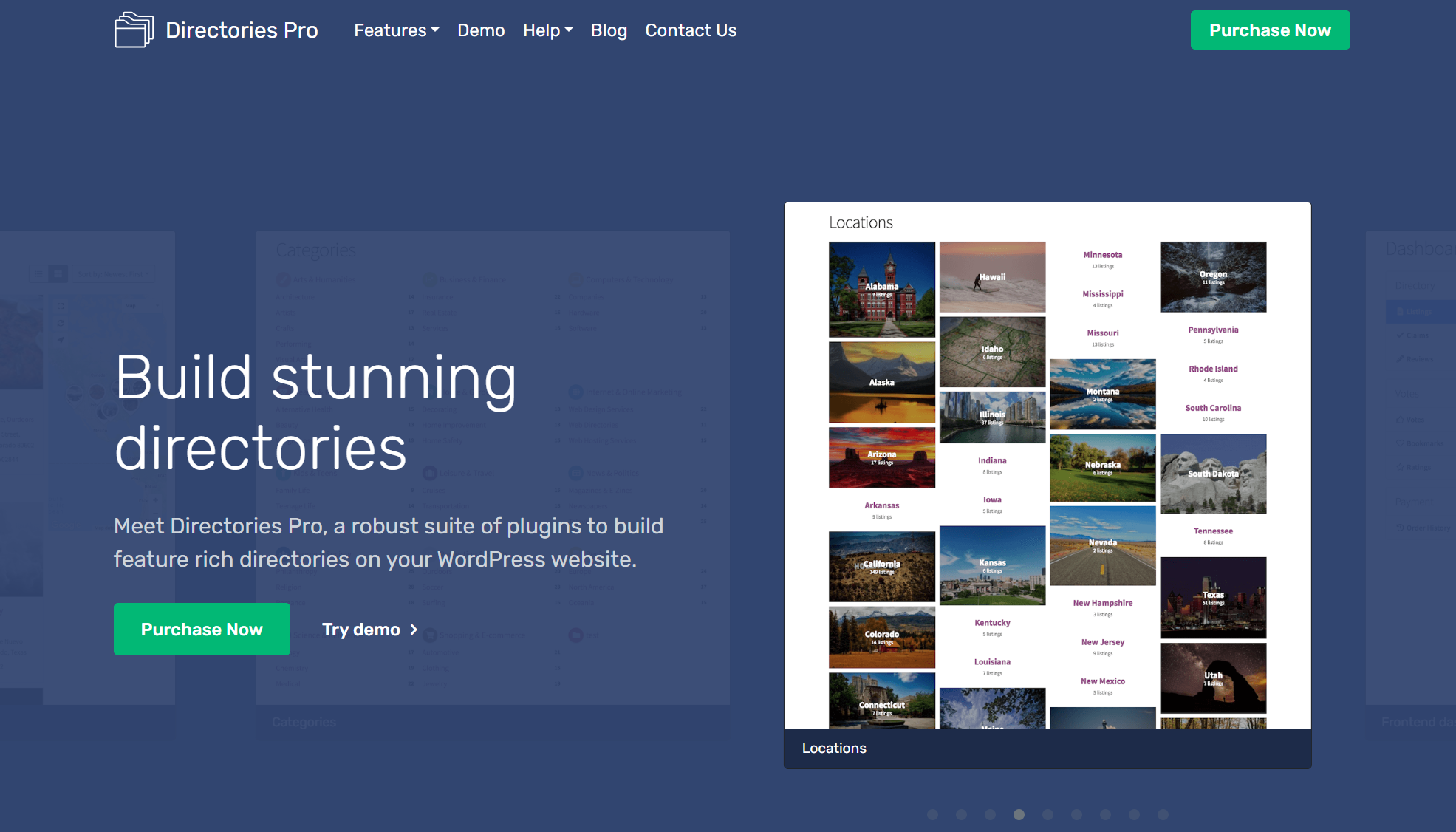Select the sixth carousel indicator dot
1456x832 pixels.
tap(1077, 814)
